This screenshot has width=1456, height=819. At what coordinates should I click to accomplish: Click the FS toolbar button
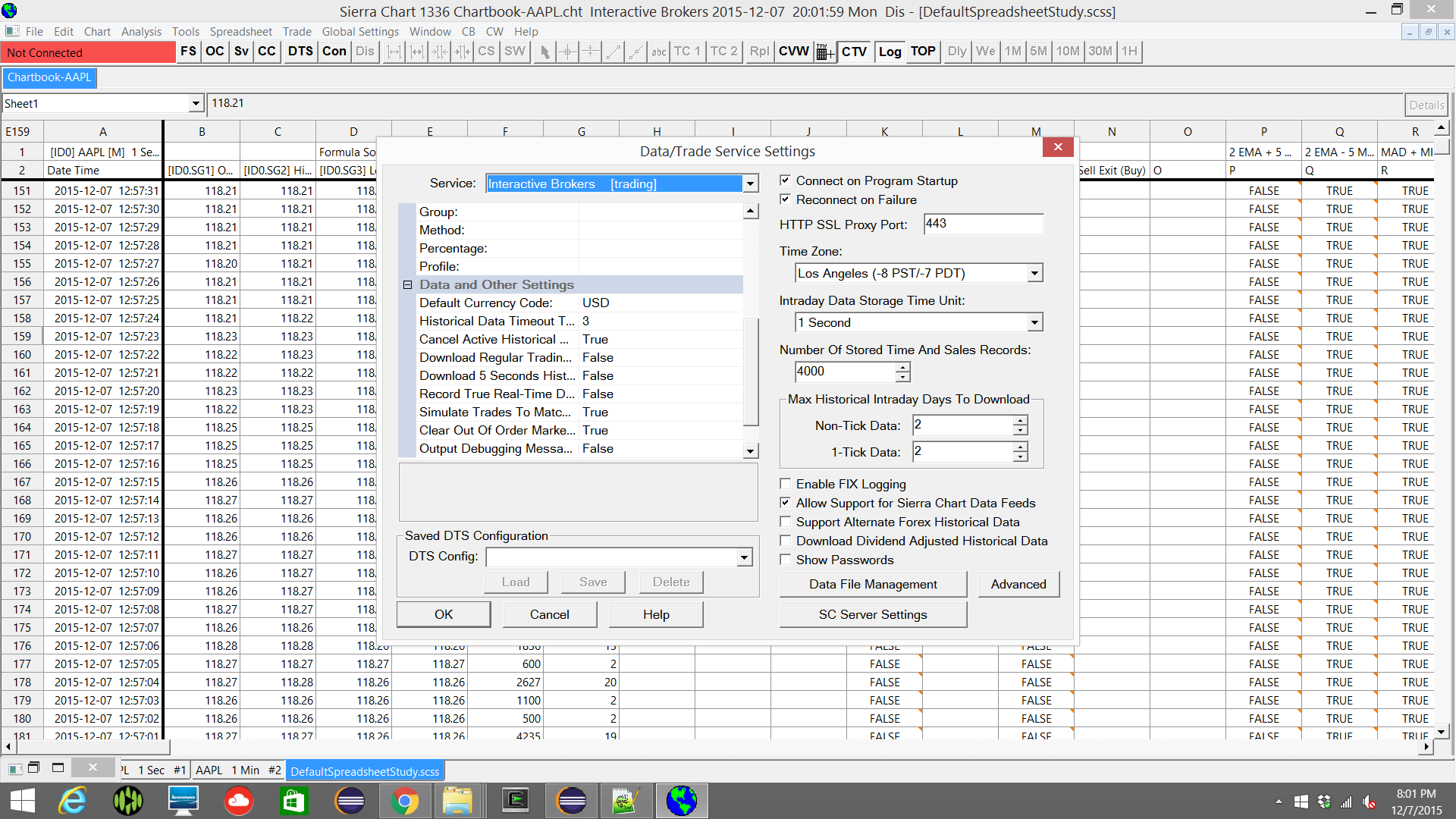tap(188, 52)
